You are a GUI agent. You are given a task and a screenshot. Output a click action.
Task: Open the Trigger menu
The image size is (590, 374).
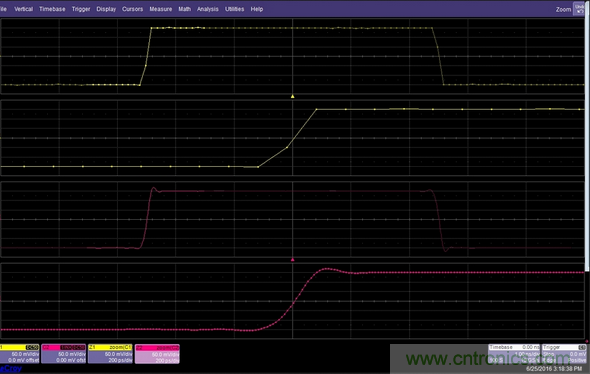81,9
